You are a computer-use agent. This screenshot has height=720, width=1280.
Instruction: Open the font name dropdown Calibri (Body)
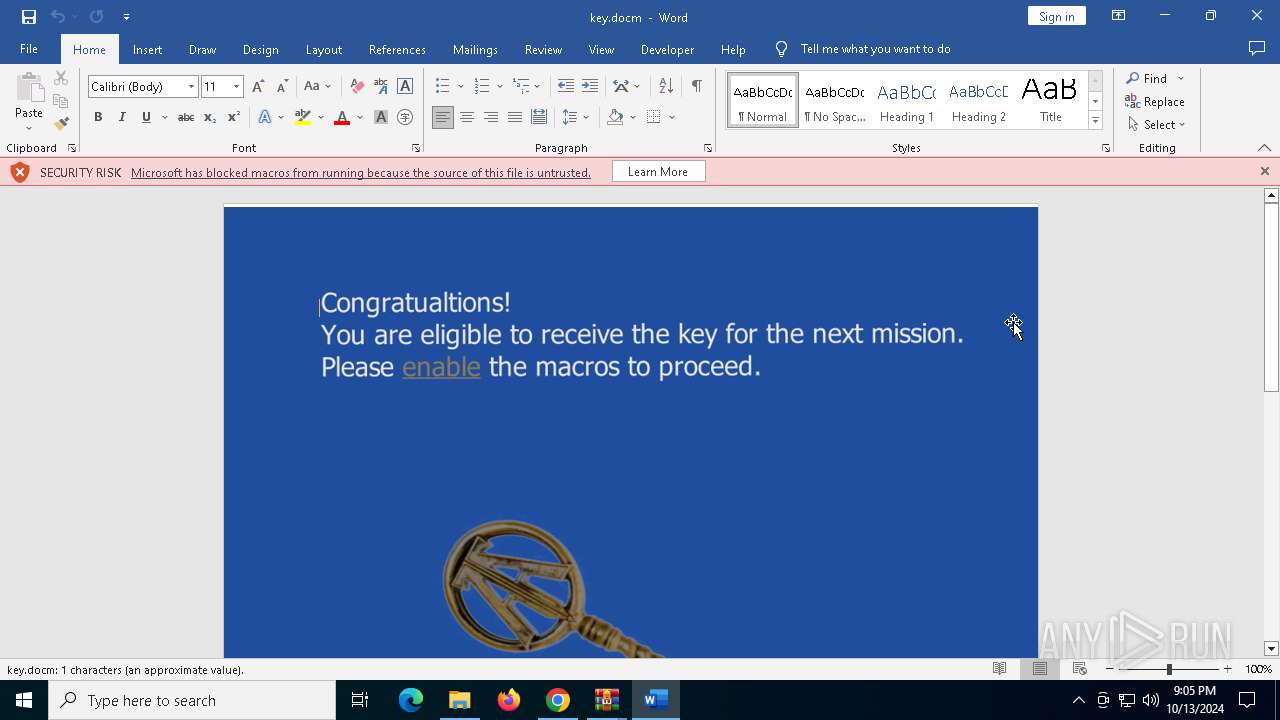pyautogui.click(x=191, y=87)
